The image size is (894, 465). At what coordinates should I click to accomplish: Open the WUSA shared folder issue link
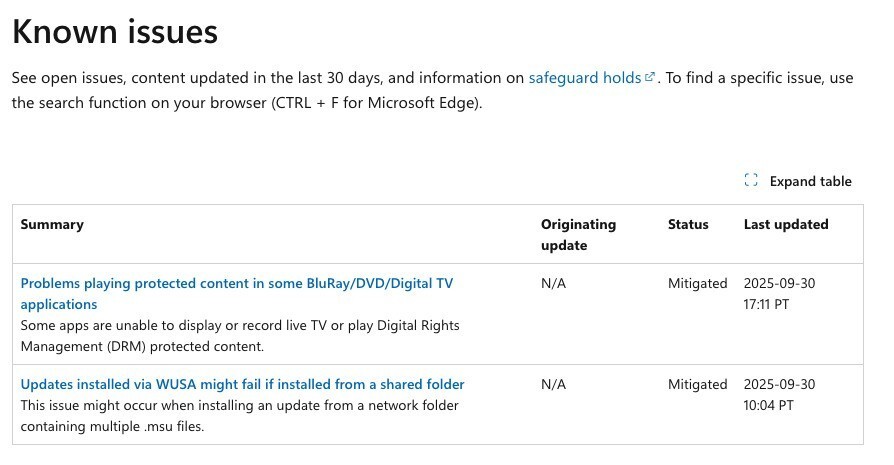click(x=242, y=384)
